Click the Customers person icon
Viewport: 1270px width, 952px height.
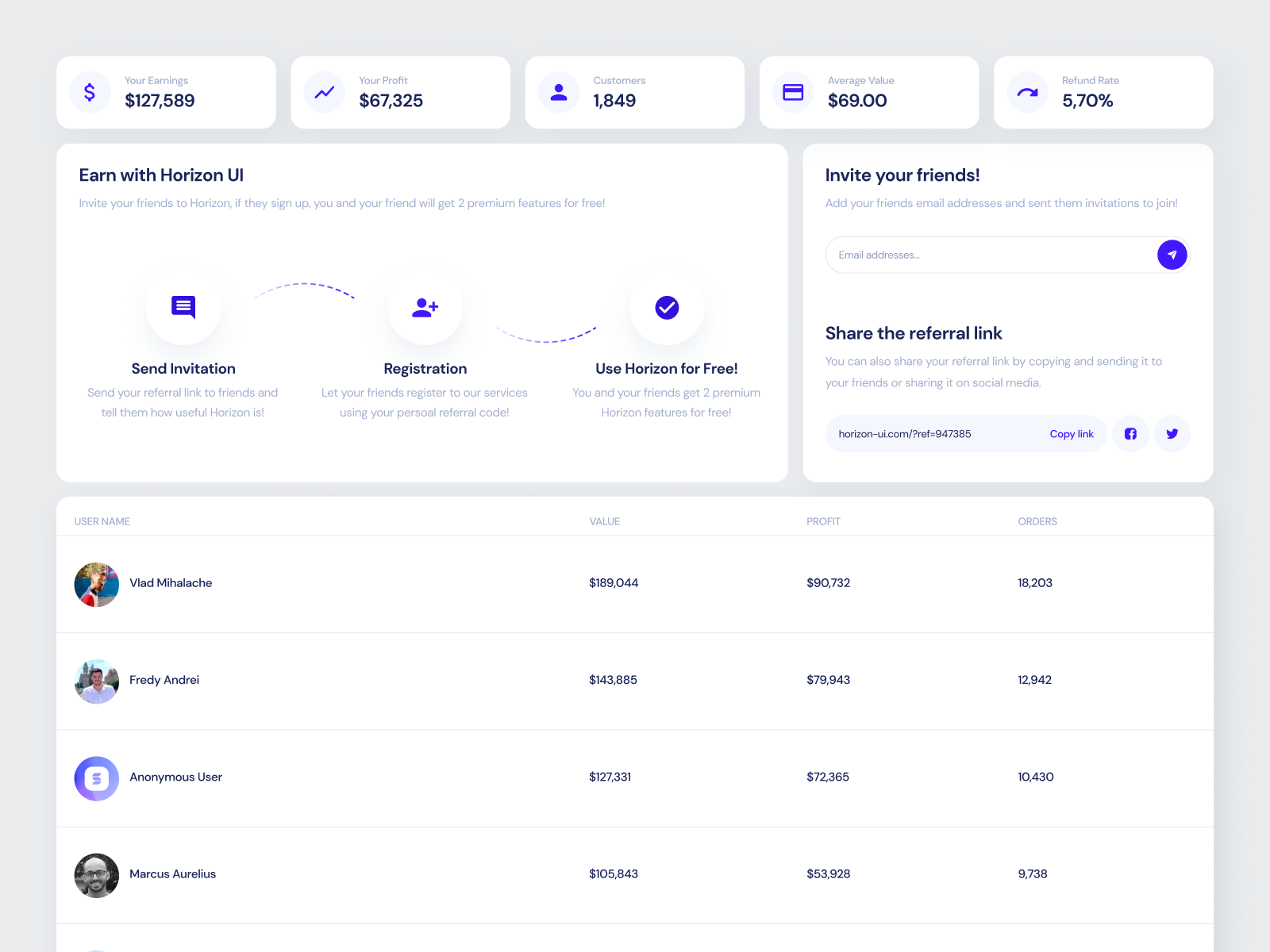pyautogui.click(x=558, y=92)
